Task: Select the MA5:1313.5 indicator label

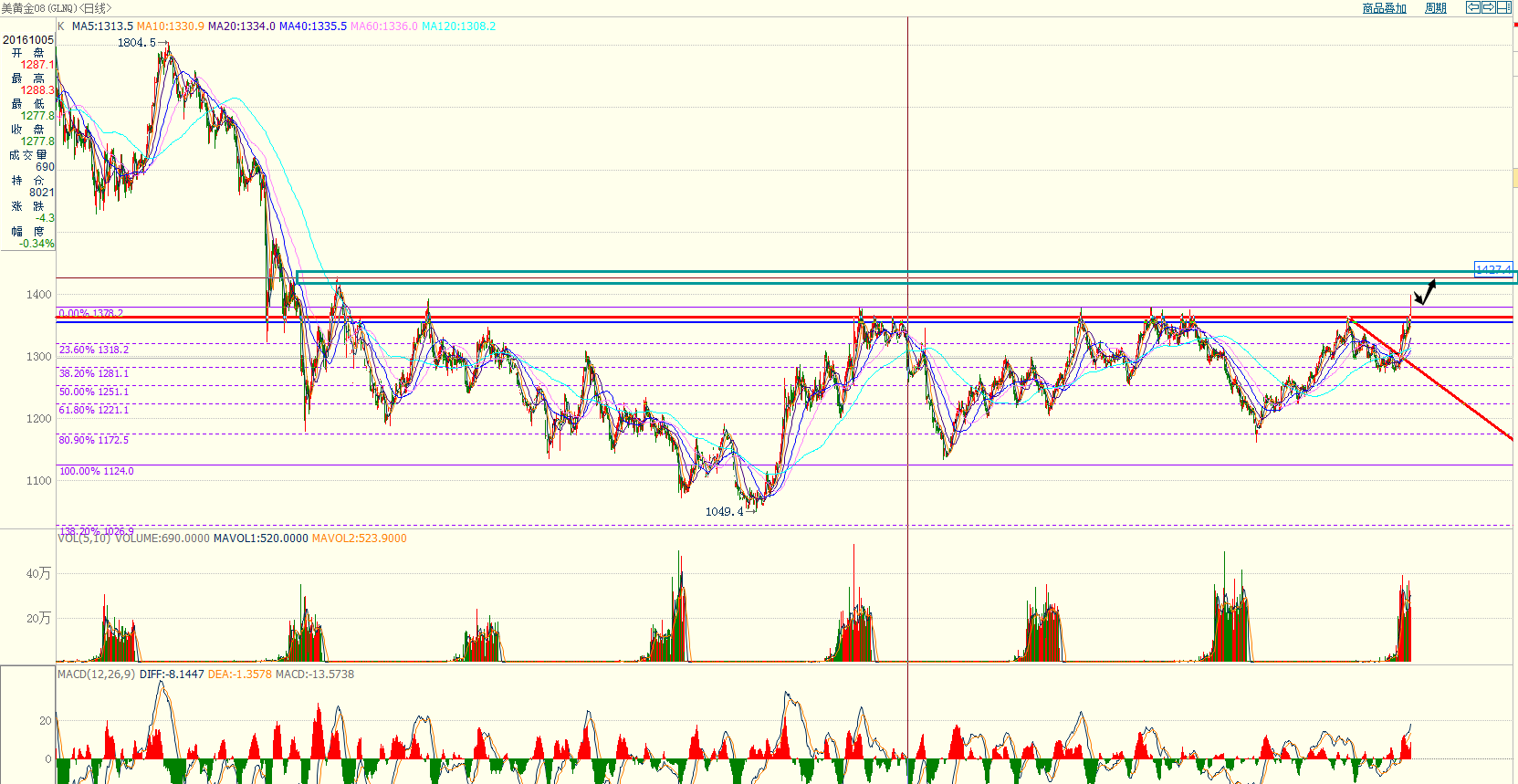Action: coord(102,26)
